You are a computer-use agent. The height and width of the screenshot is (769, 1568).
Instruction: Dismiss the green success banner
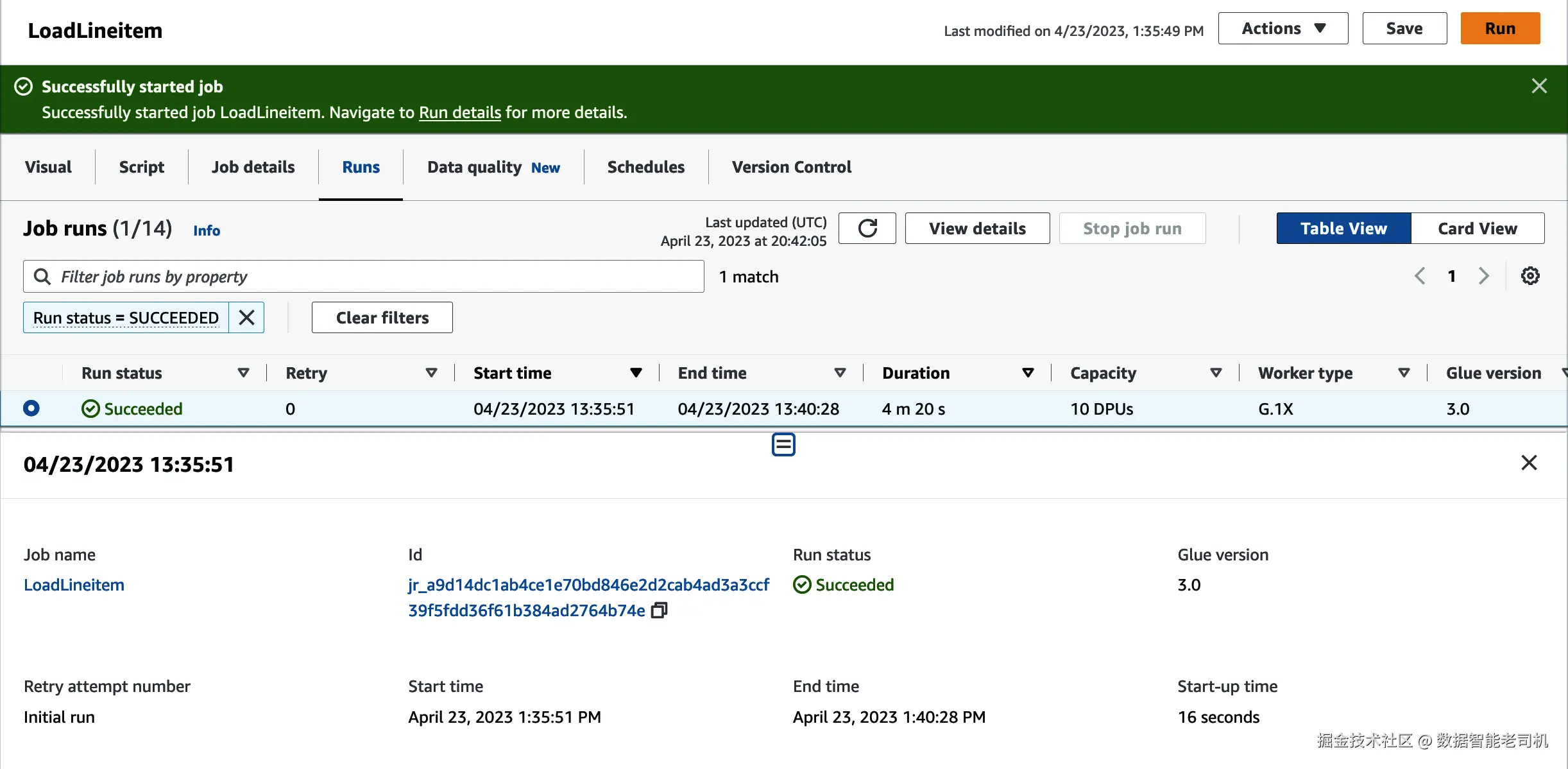[x=1539, y=86]
